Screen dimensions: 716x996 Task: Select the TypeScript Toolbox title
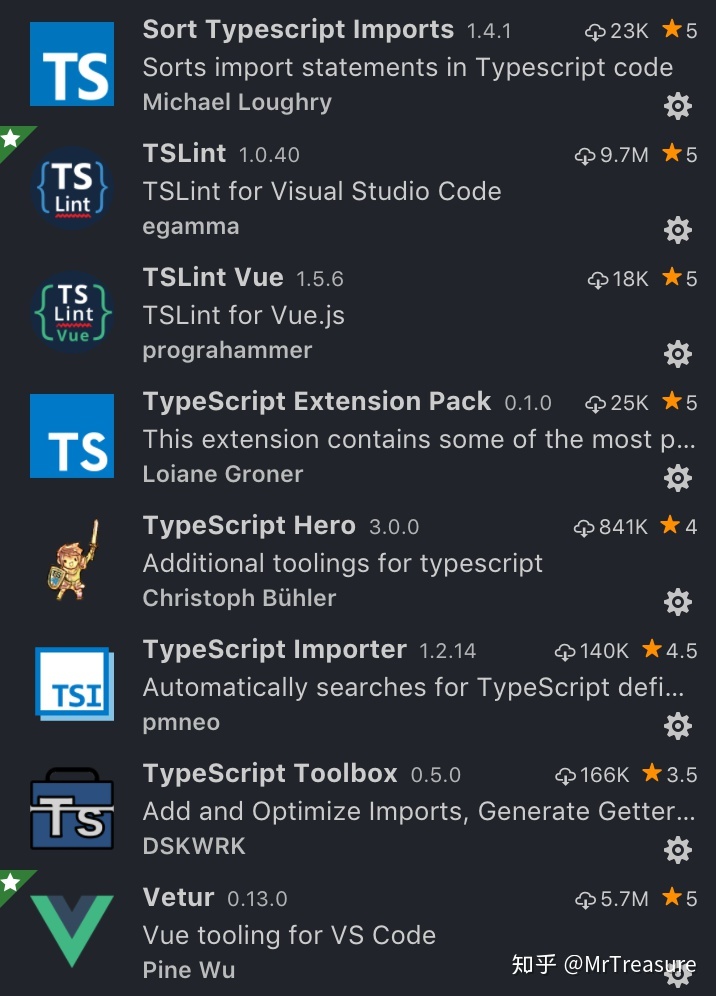270,773
